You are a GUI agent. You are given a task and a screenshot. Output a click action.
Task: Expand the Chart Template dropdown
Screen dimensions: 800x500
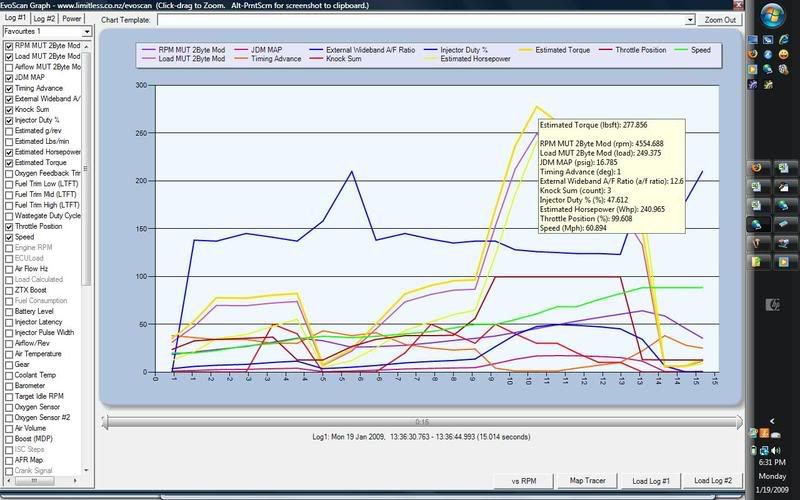[689, 19]
